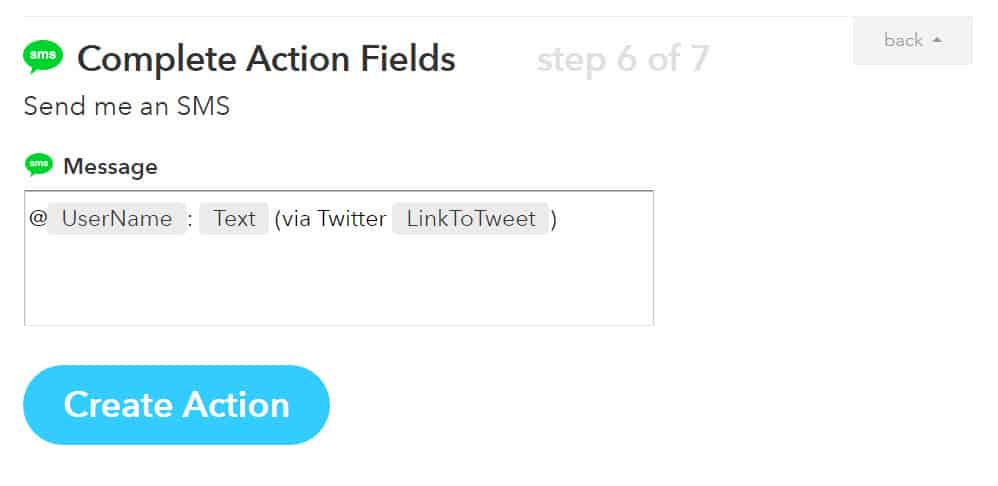Click the colon between UserName and Text
The image size is (998, 486).
[x=190, y=219]
